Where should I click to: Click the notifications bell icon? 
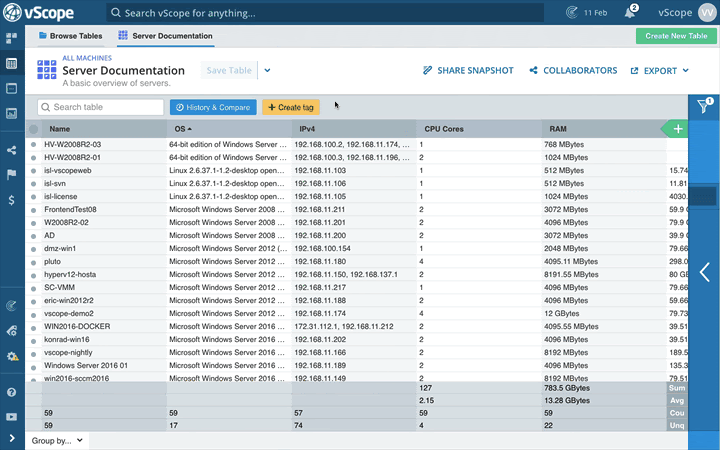click(631, 12)
